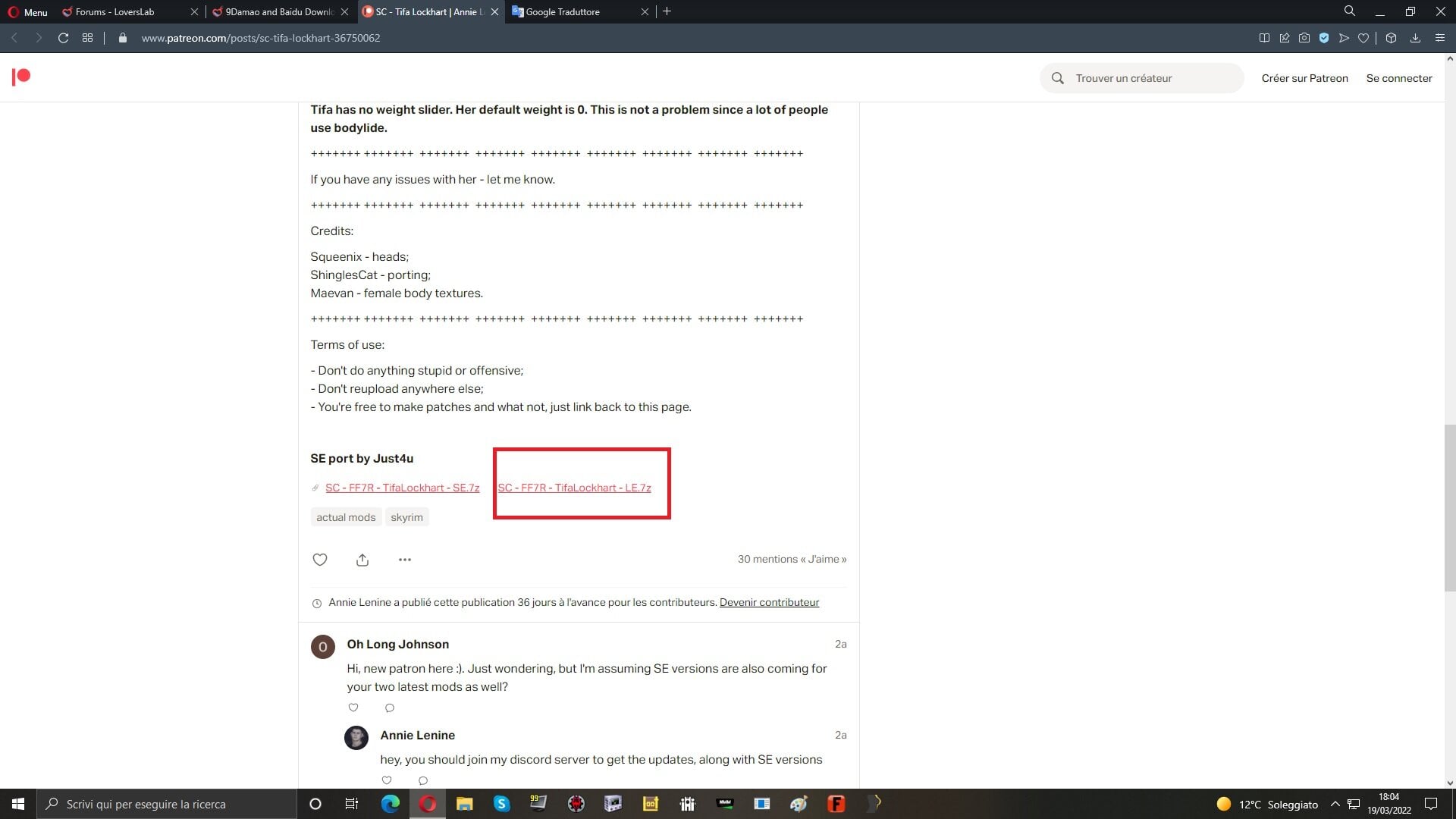1456x819 pixels.
Task: Click the 'Se connecter' login link
Action: click(x=1399, y=78)
